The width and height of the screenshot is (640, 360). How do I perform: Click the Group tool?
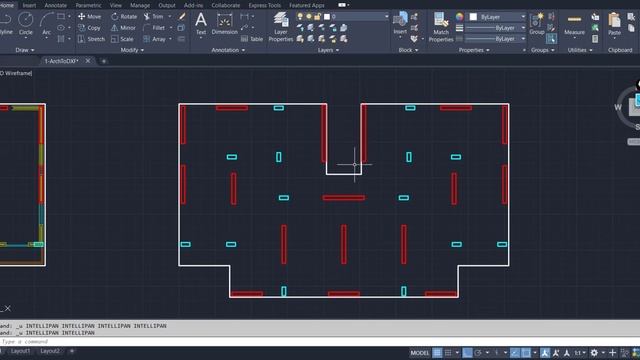[536, 24]
